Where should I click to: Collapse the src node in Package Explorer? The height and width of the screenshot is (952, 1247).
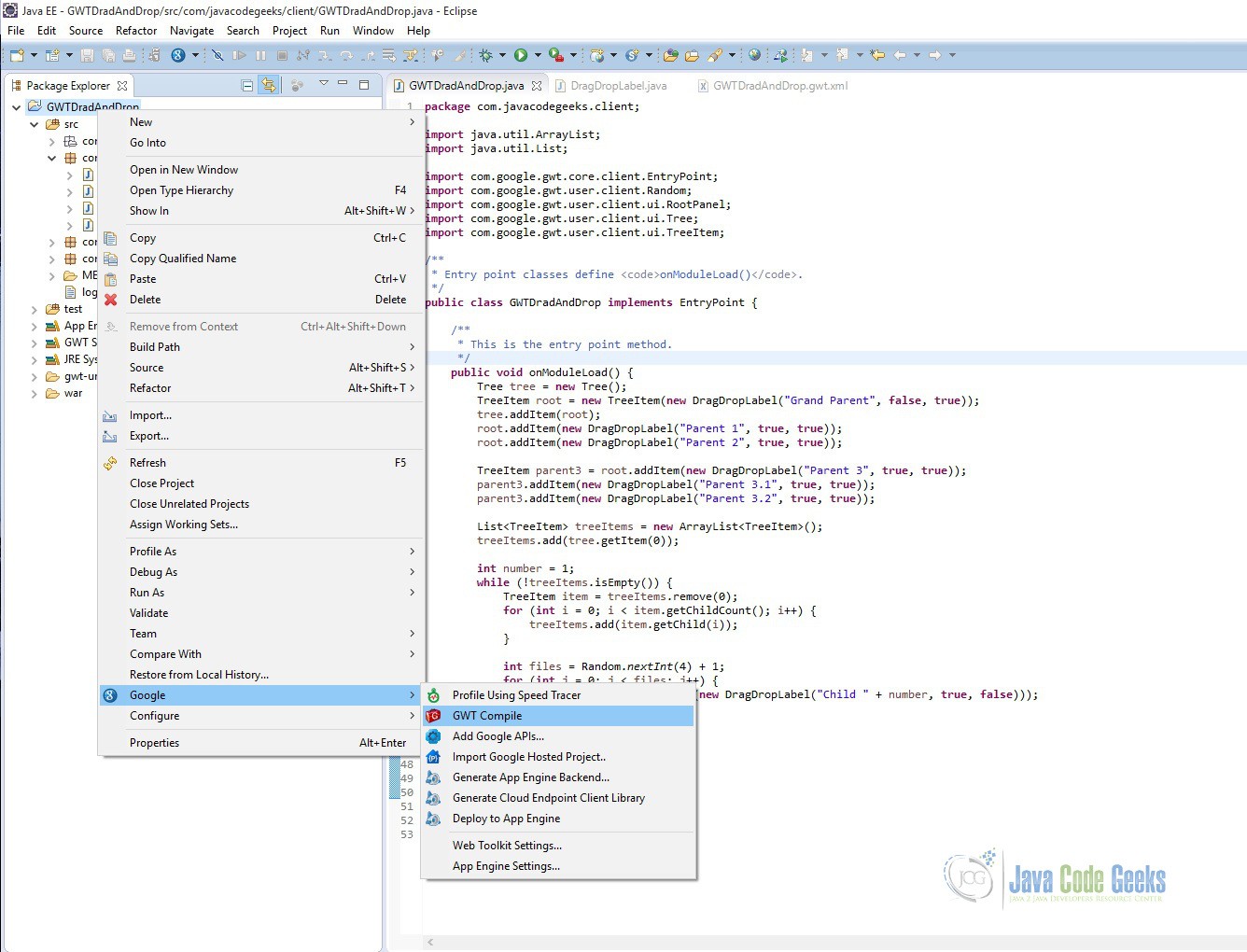(x=34, y=124)
